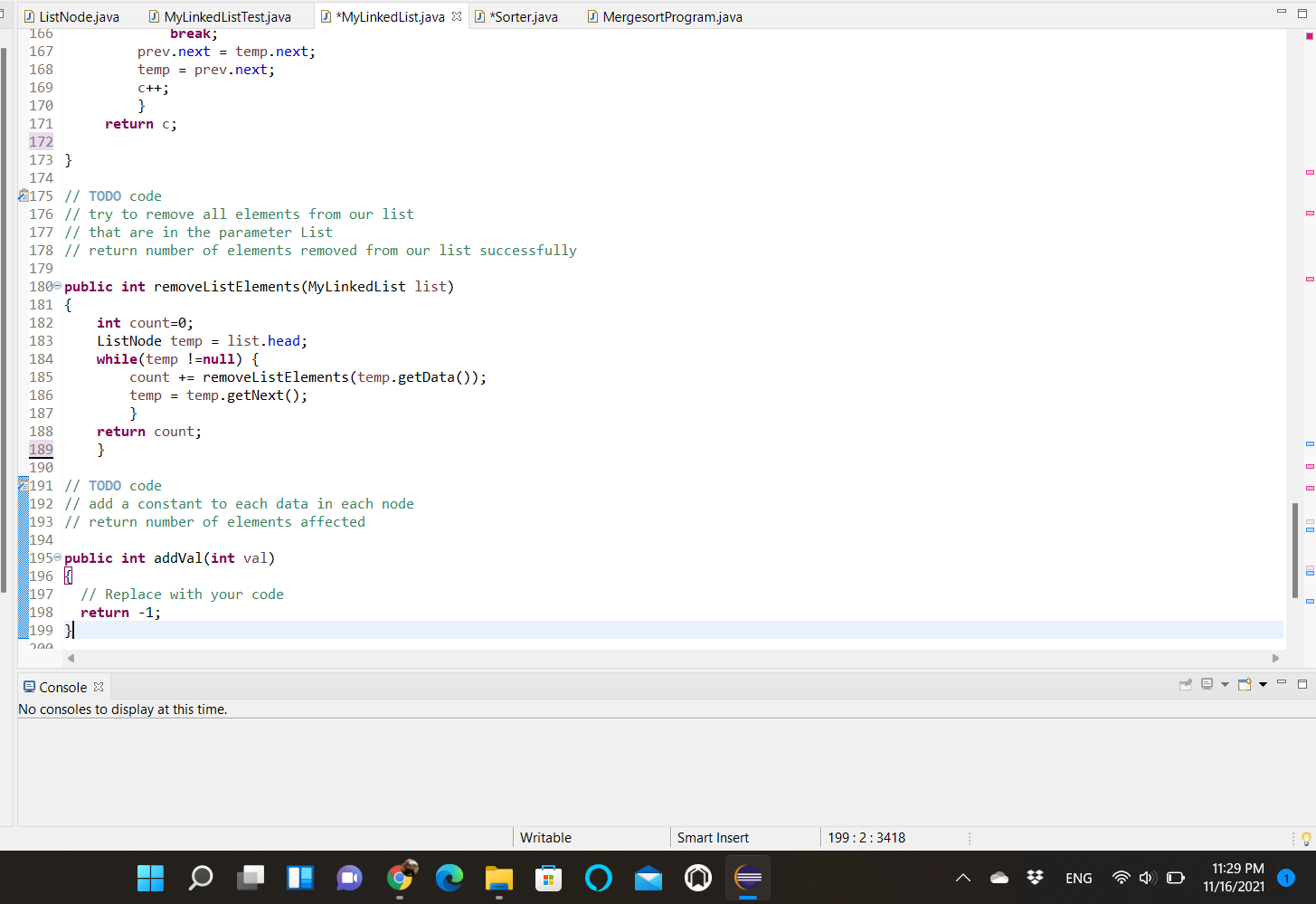
Task: Click the battery tray icon
Action: [x=1176, y=878]
